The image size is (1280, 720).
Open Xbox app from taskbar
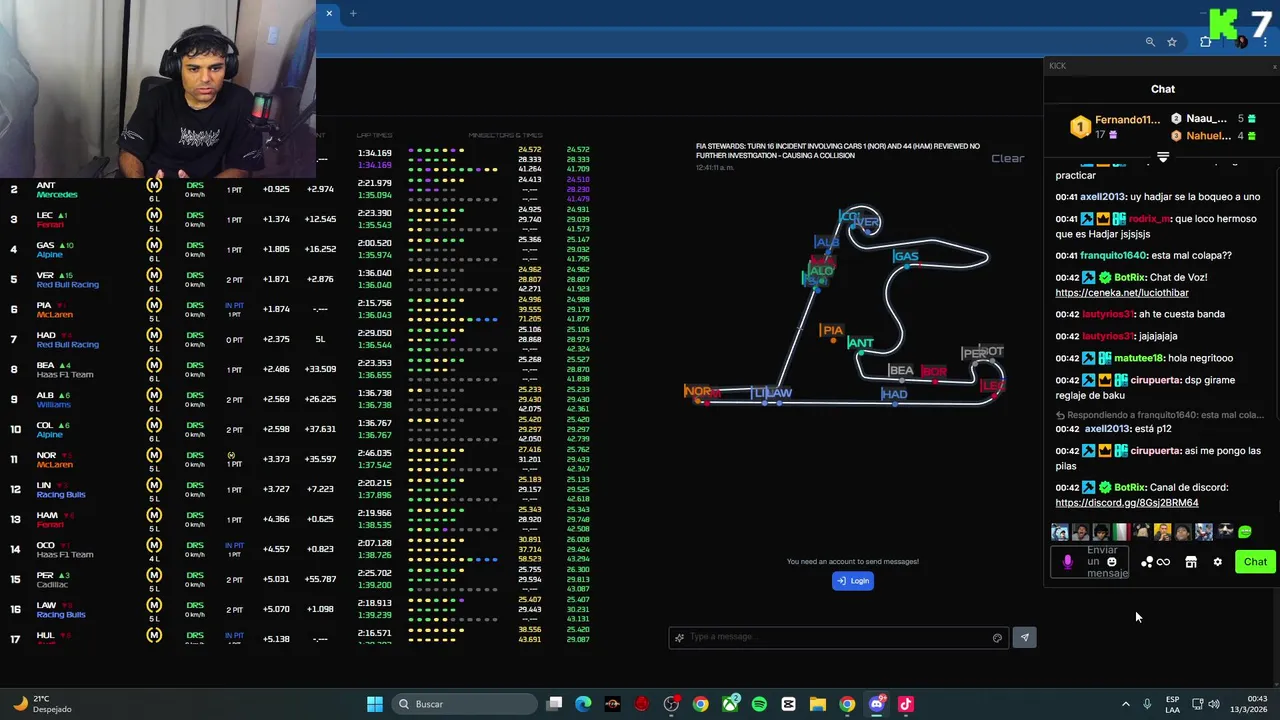[730, 704]
